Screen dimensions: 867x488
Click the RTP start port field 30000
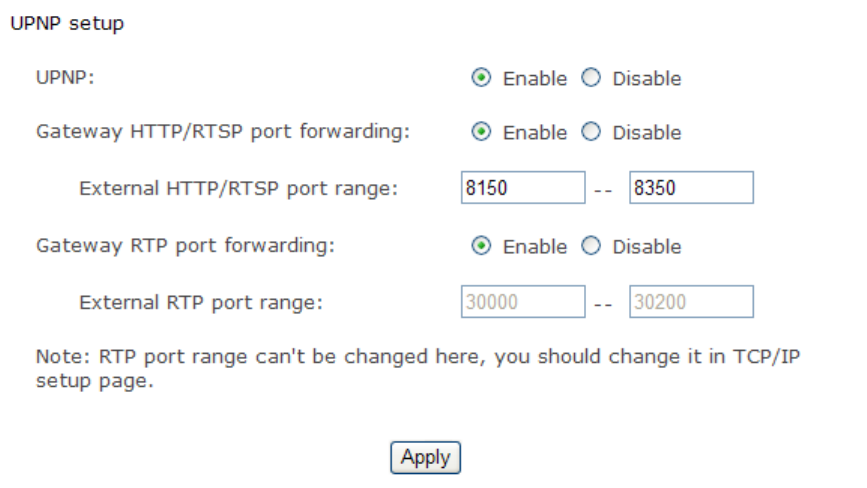tap(523, 302)
